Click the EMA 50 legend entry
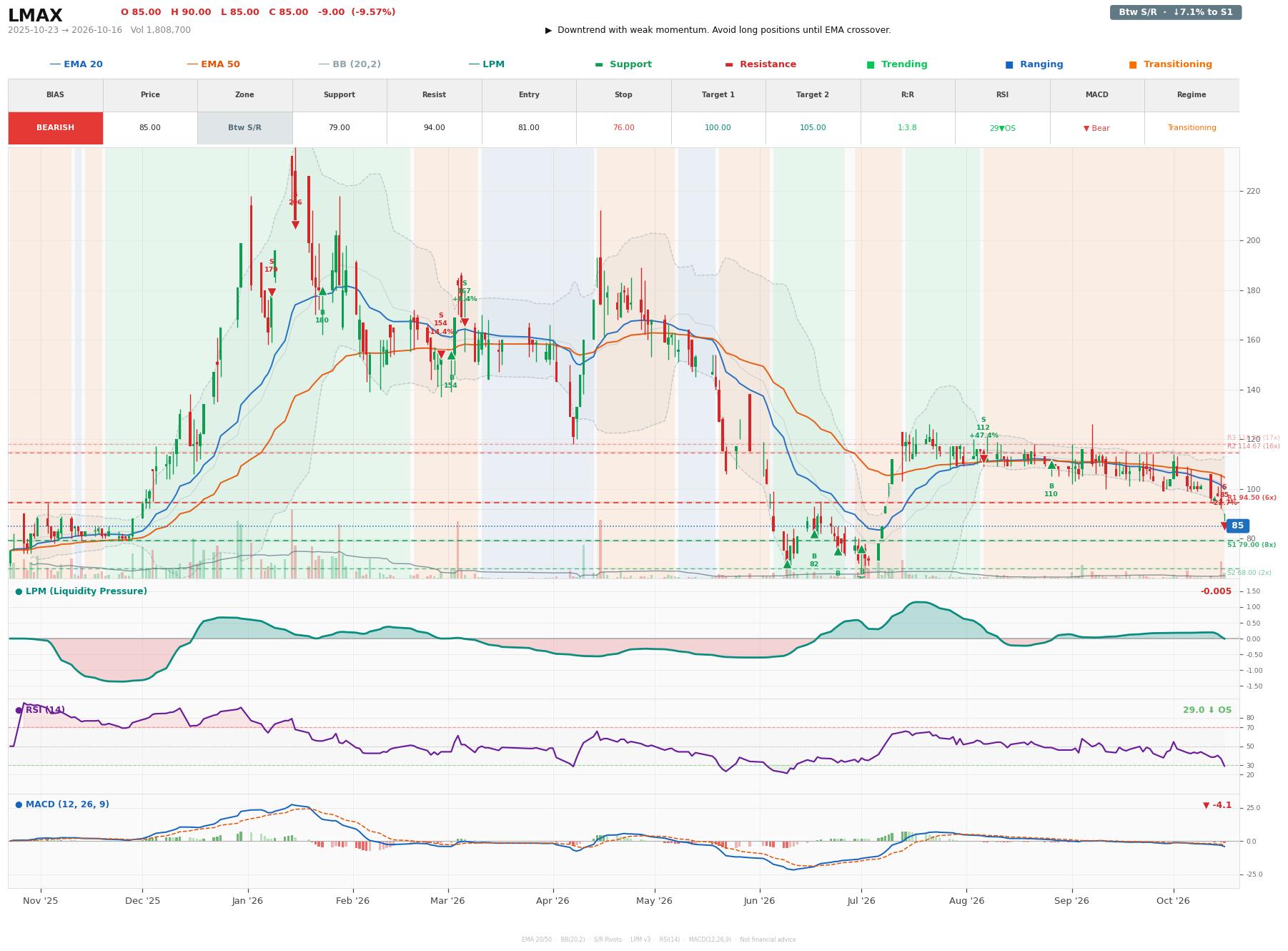 coord(213,64)
